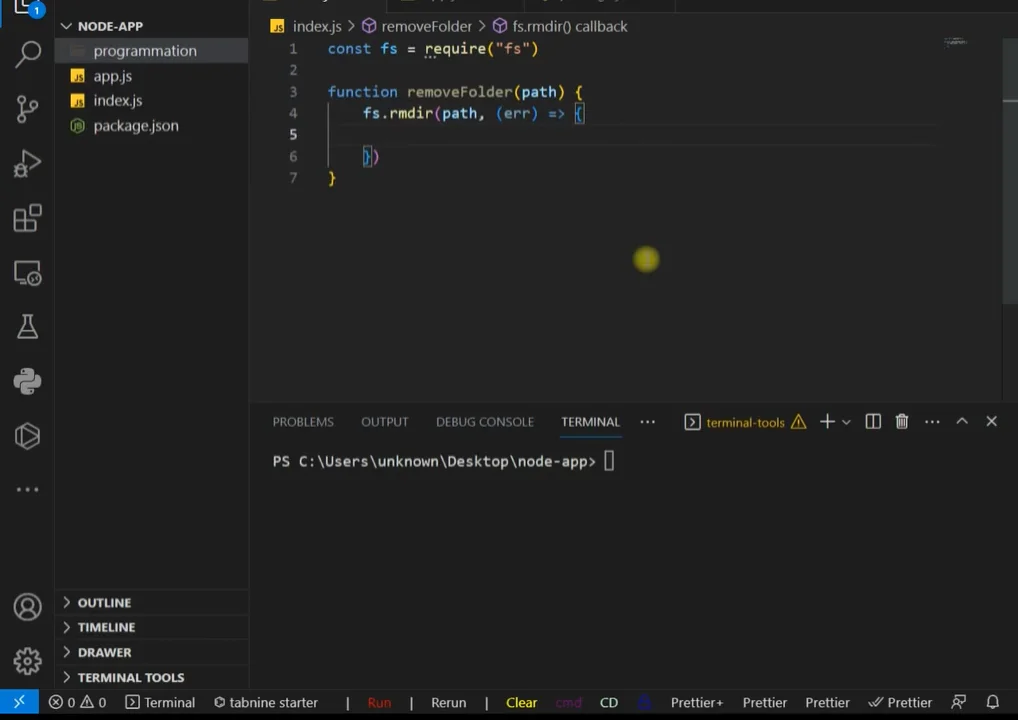Switch to the DEBUG CONSOLE tab
The image size is (1018, 720).
[x=484, y=422]
